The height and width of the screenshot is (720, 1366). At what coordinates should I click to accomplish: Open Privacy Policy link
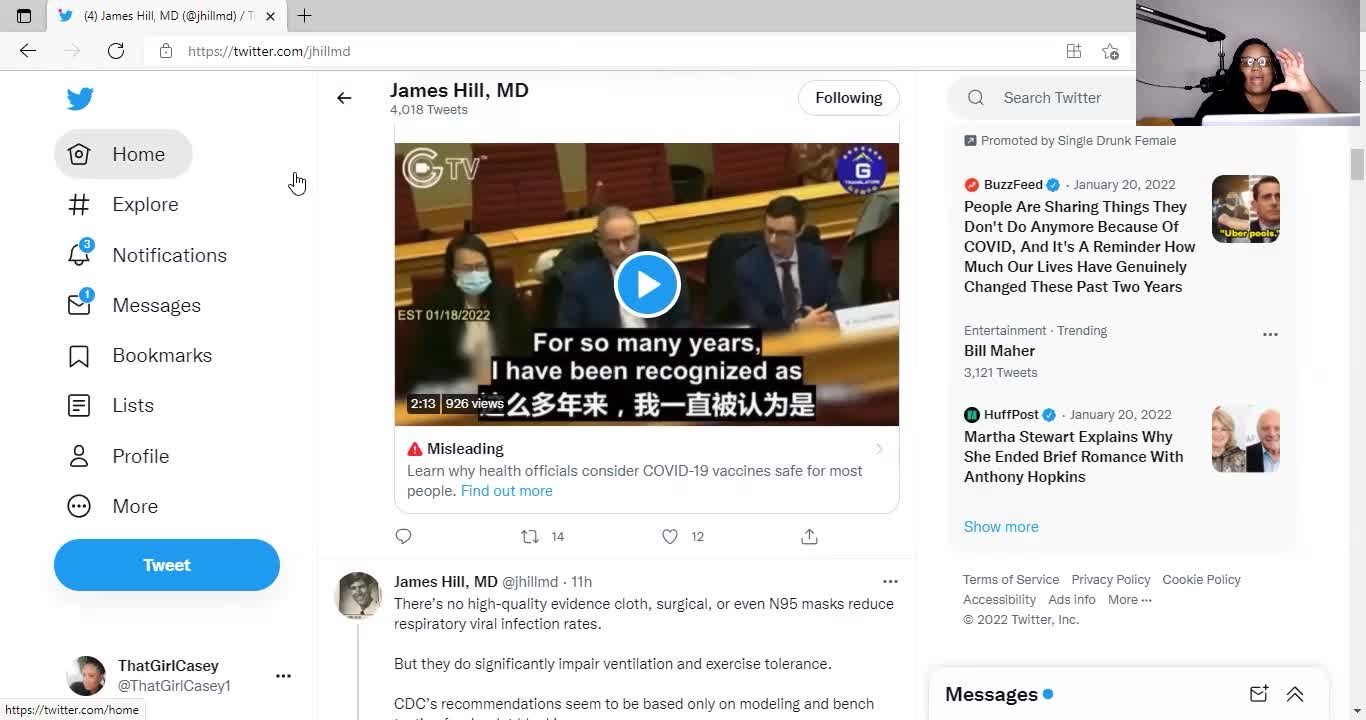[x=1111, y=580]
